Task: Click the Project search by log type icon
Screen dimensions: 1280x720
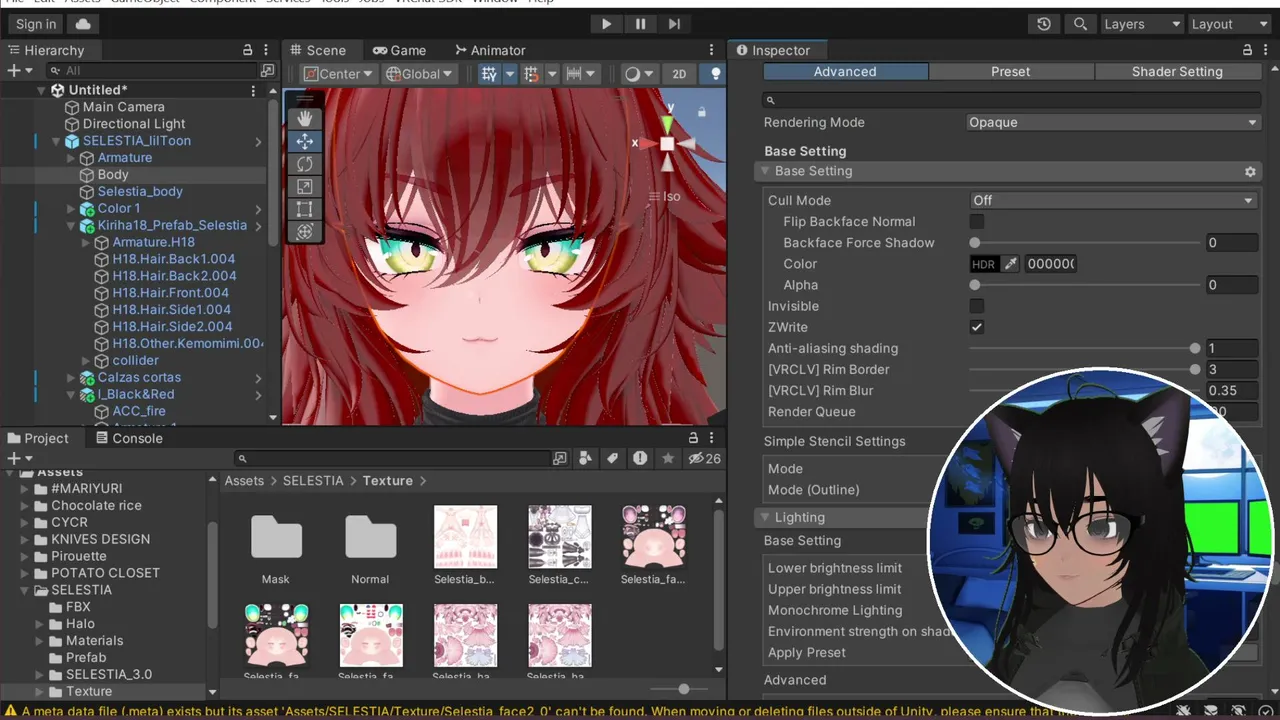Action: 640,459
